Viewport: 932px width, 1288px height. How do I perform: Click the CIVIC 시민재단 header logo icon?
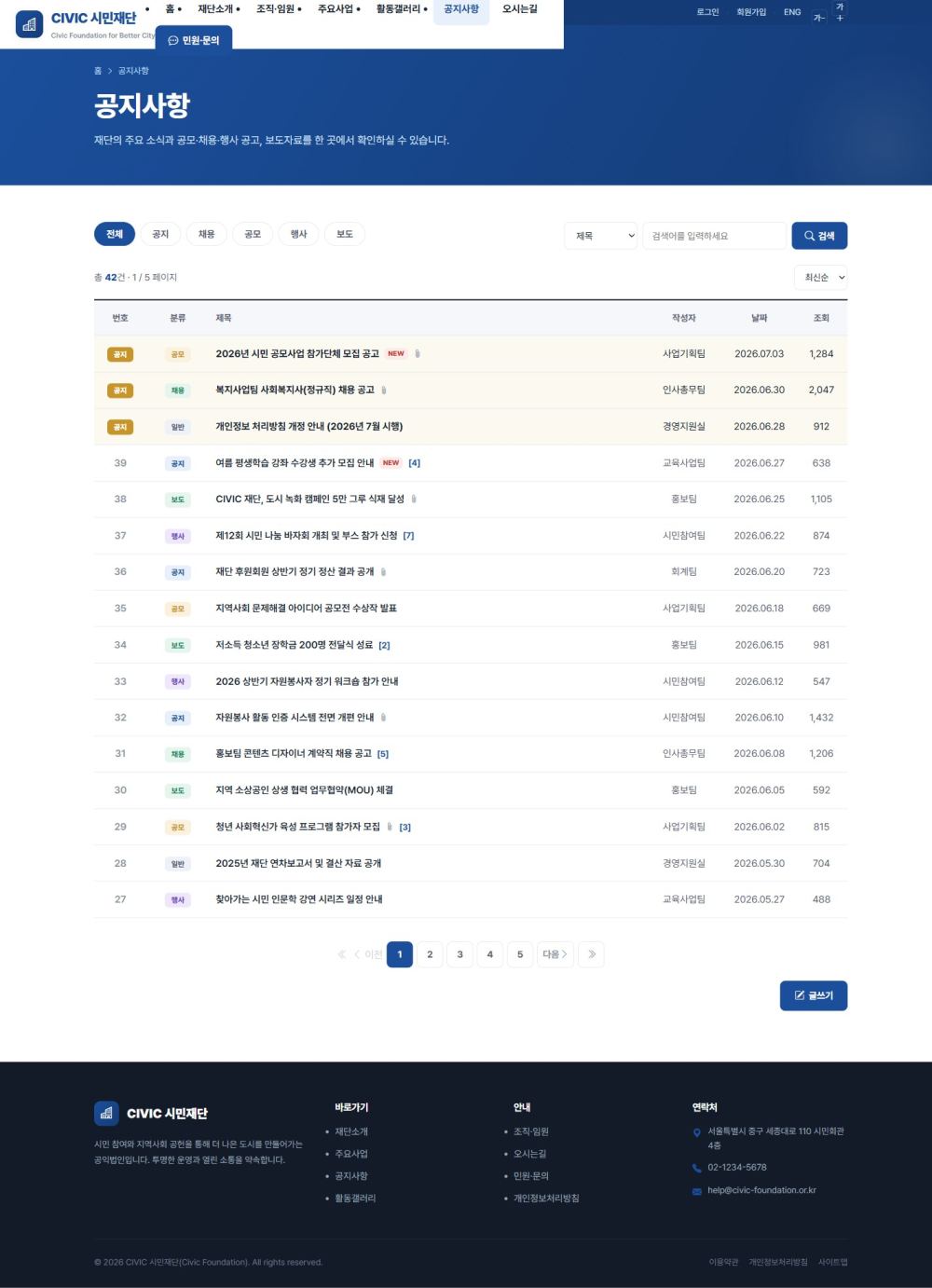[30, 24]
